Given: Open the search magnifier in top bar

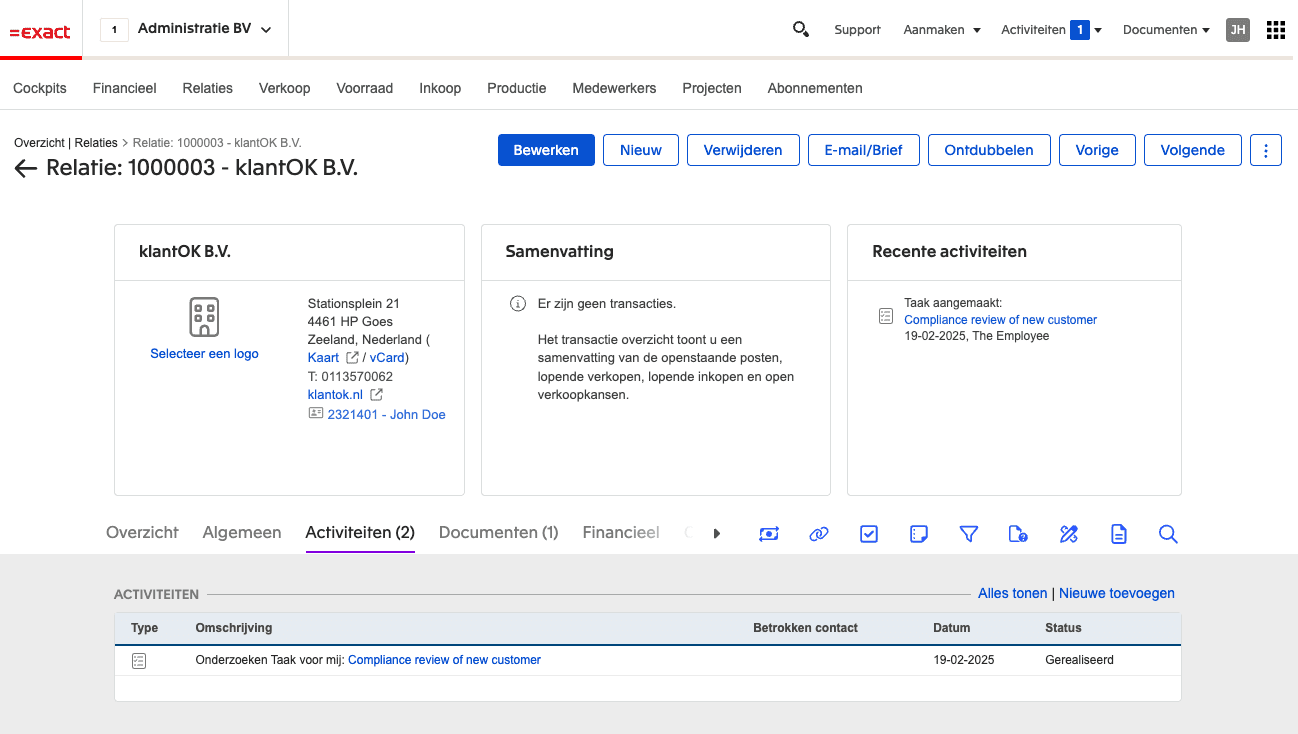Looking at the screenshot, I should 801,29.
